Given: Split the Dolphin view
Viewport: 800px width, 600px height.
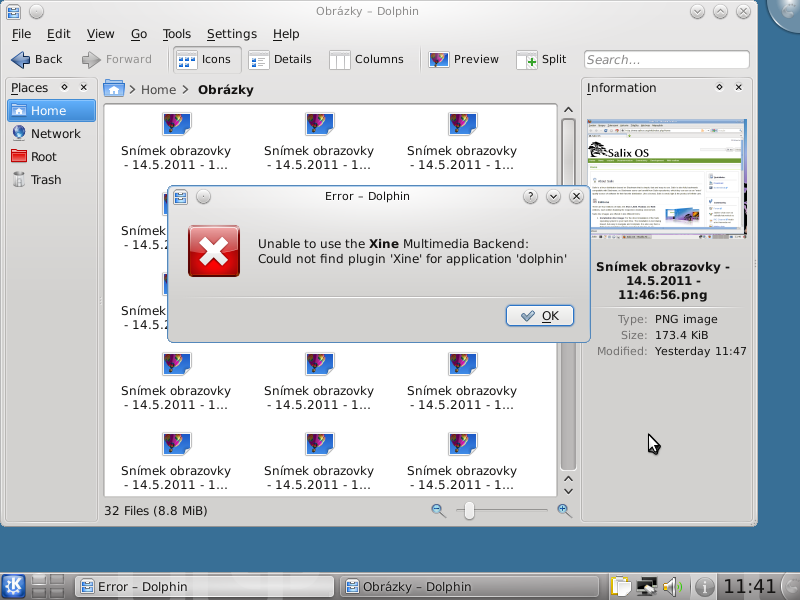Looking at the screenshot, I should (541, 60).
